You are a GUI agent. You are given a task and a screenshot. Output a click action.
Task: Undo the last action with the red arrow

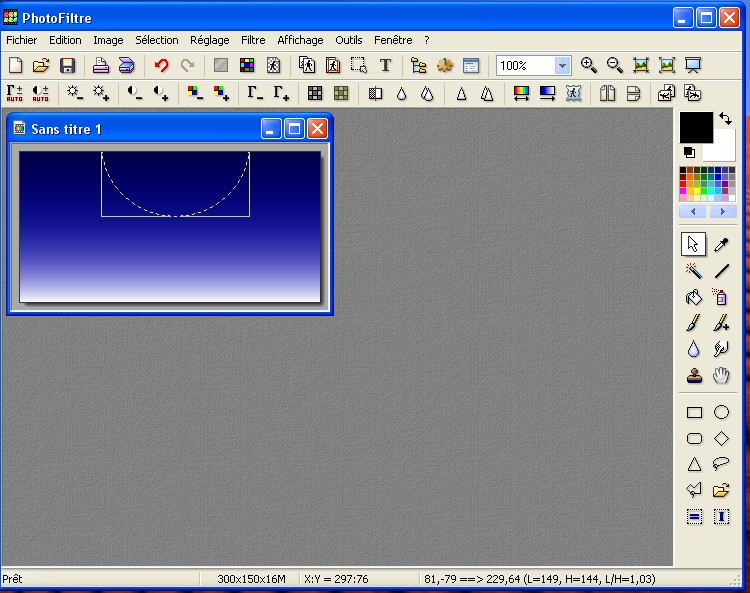(162, 65)
